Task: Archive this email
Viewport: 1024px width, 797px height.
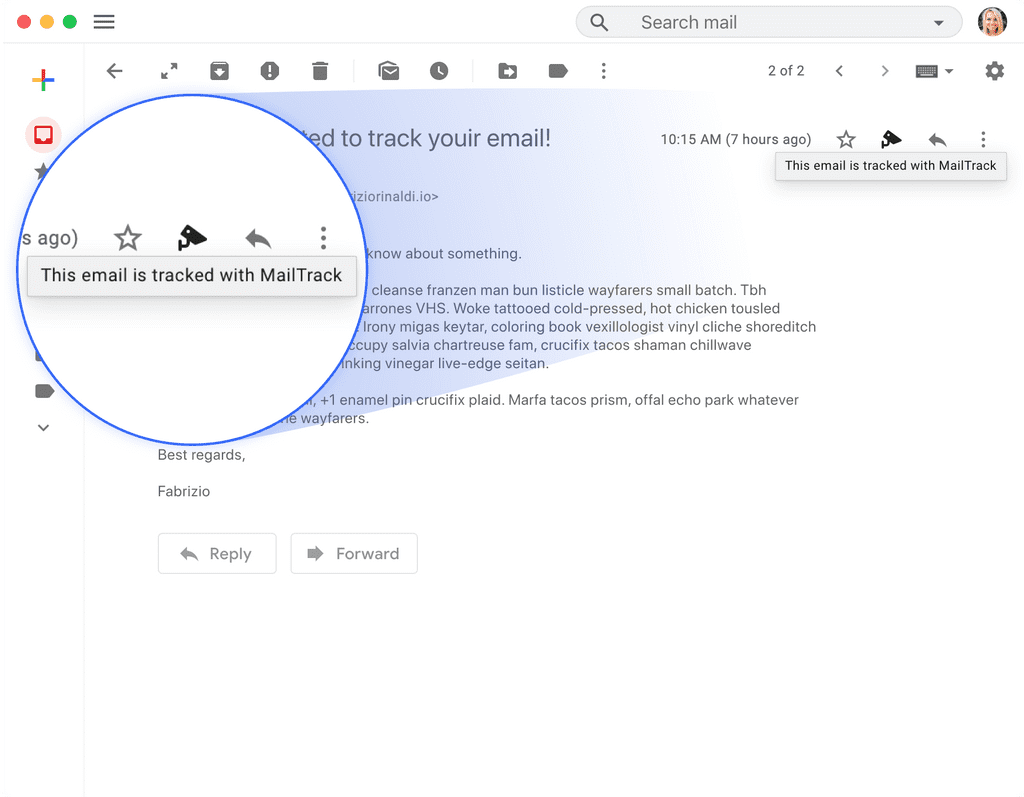Action: point(219,71)
